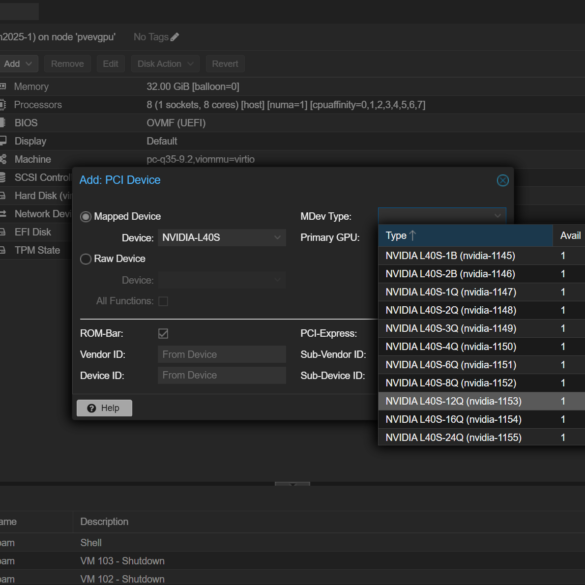Click the Hard Disk row icon
This screenshot has width=585, height=585.
(3, 195)
